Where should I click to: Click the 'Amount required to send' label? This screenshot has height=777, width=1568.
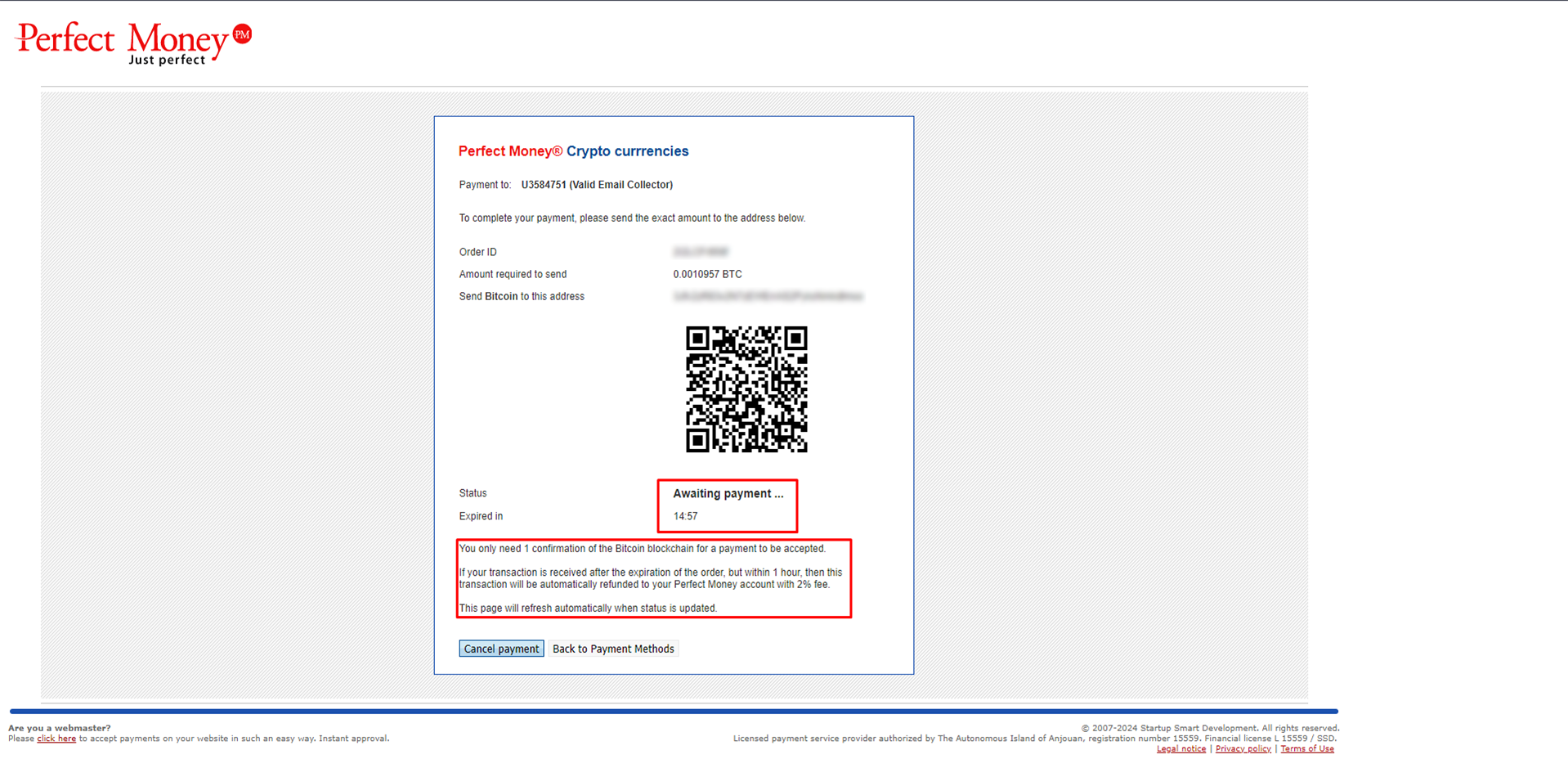[x=513, y=274]
